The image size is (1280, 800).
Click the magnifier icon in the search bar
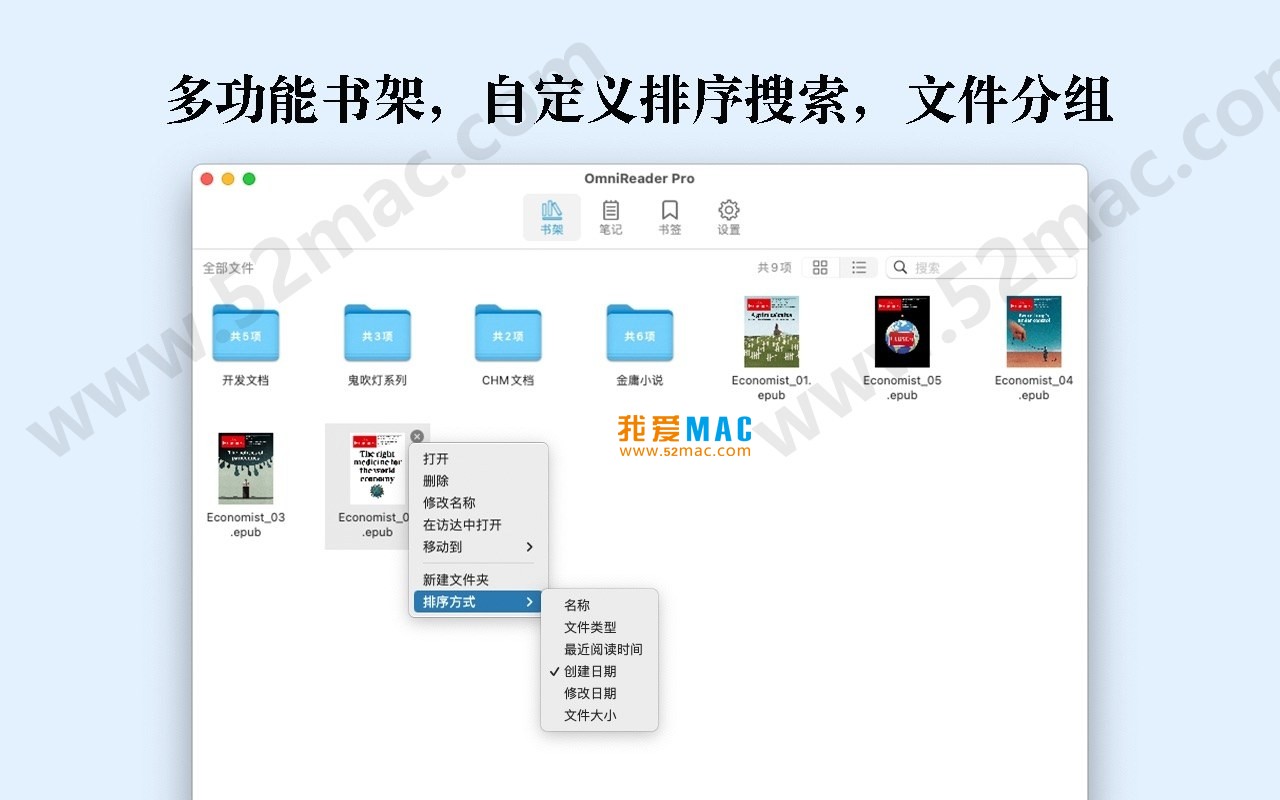(899, 267)
